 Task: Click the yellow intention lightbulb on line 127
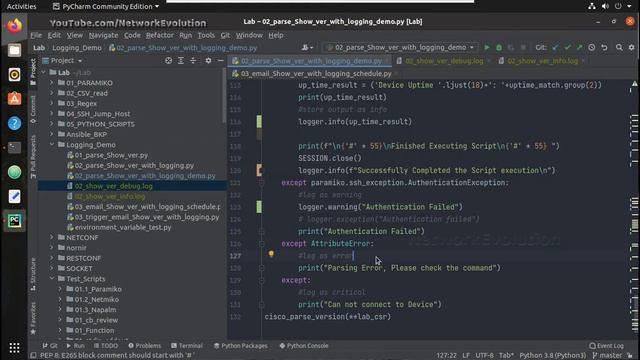[271, 254]
